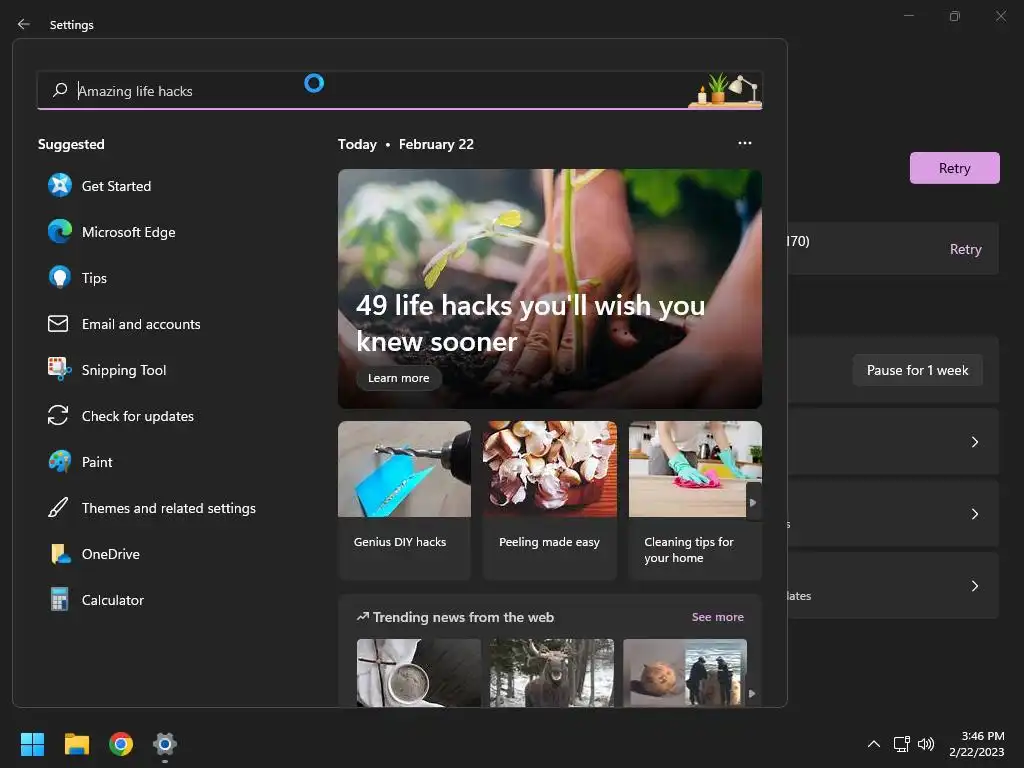Show next cards with arrow beside Cleaning tips
The image size is (1024, 768).
tap(753, 502)
